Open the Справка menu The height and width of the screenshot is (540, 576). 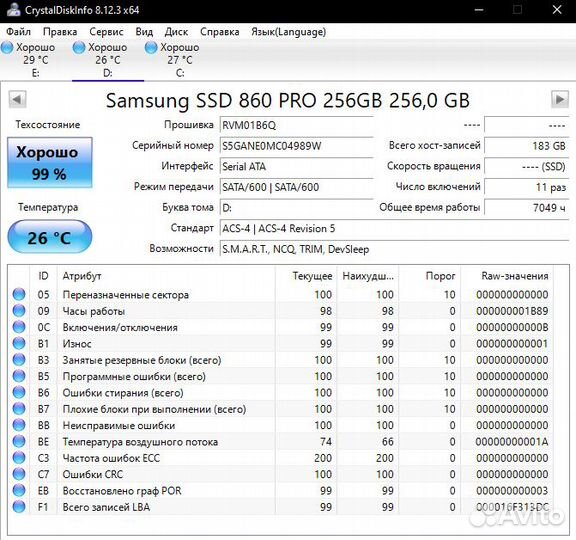click(220, 32)
